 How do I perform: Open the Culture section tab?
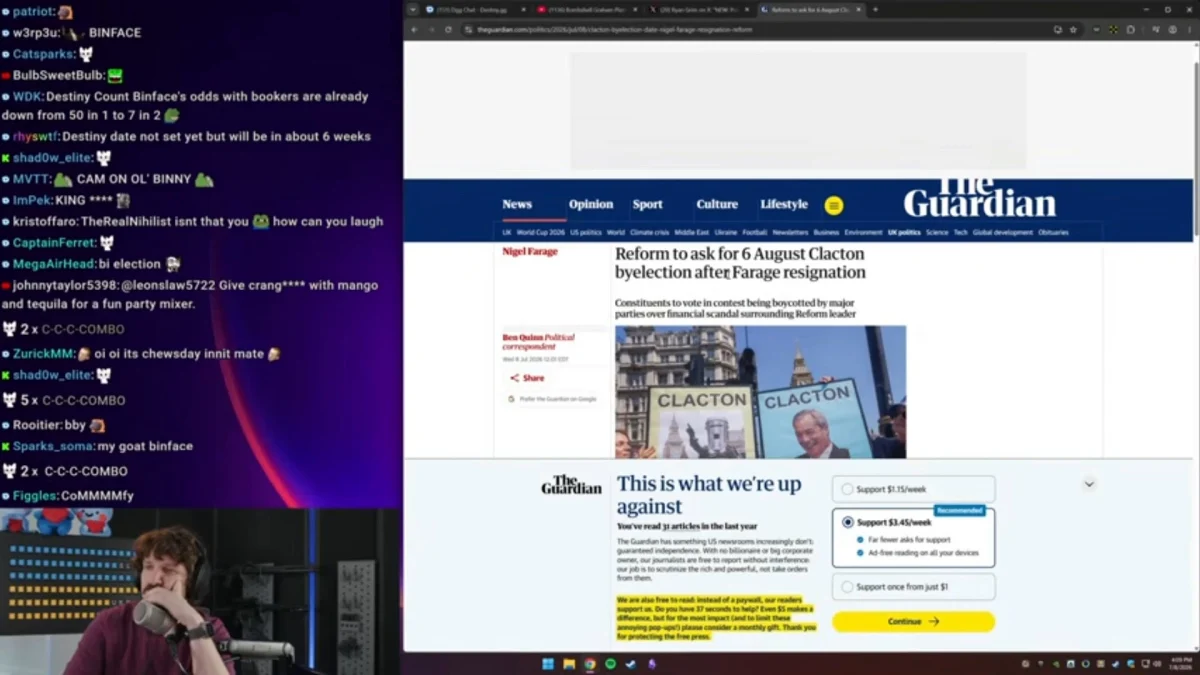717,204
